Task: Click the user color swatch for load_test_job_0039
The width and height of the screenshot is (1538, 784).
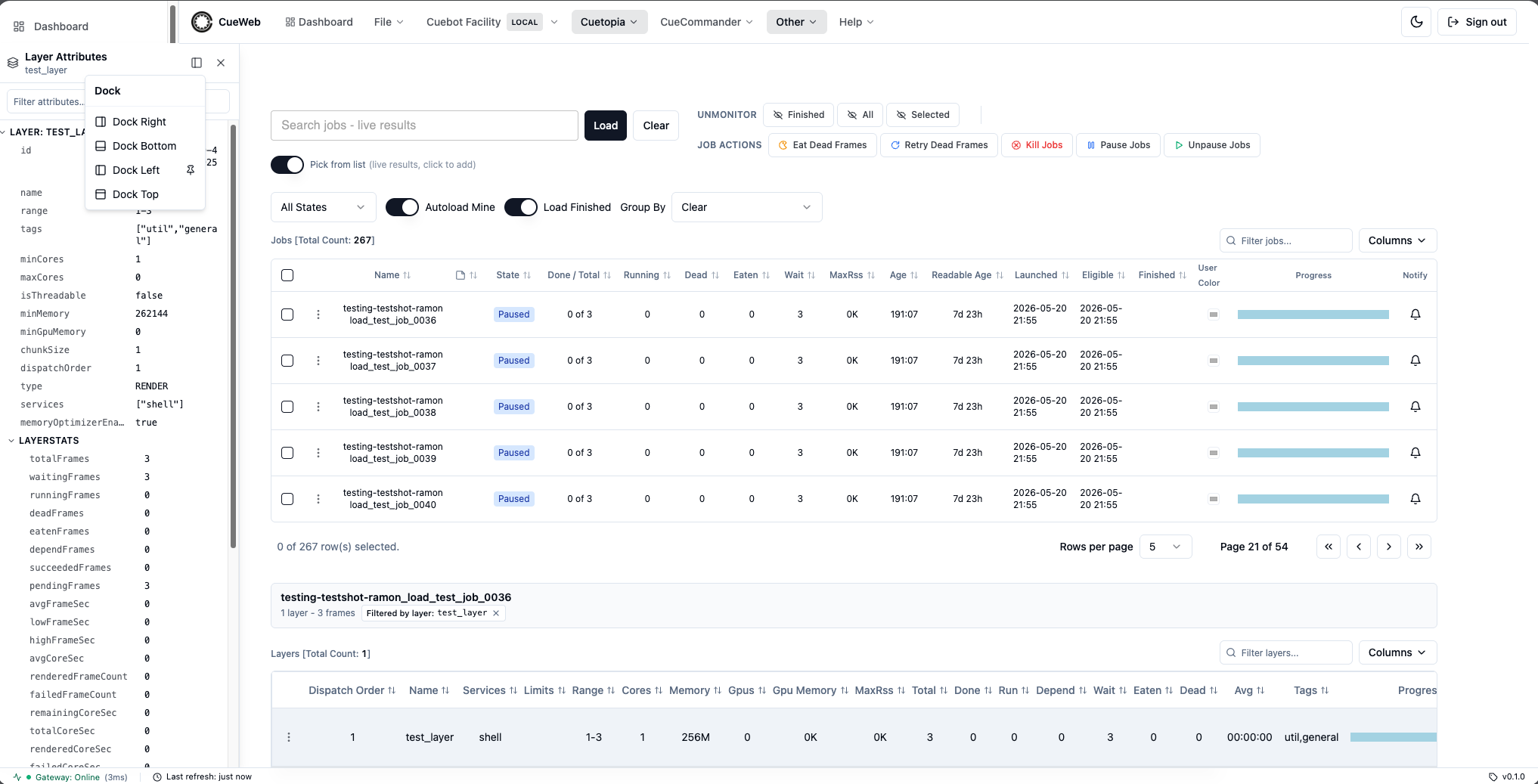Action: 1213,453
